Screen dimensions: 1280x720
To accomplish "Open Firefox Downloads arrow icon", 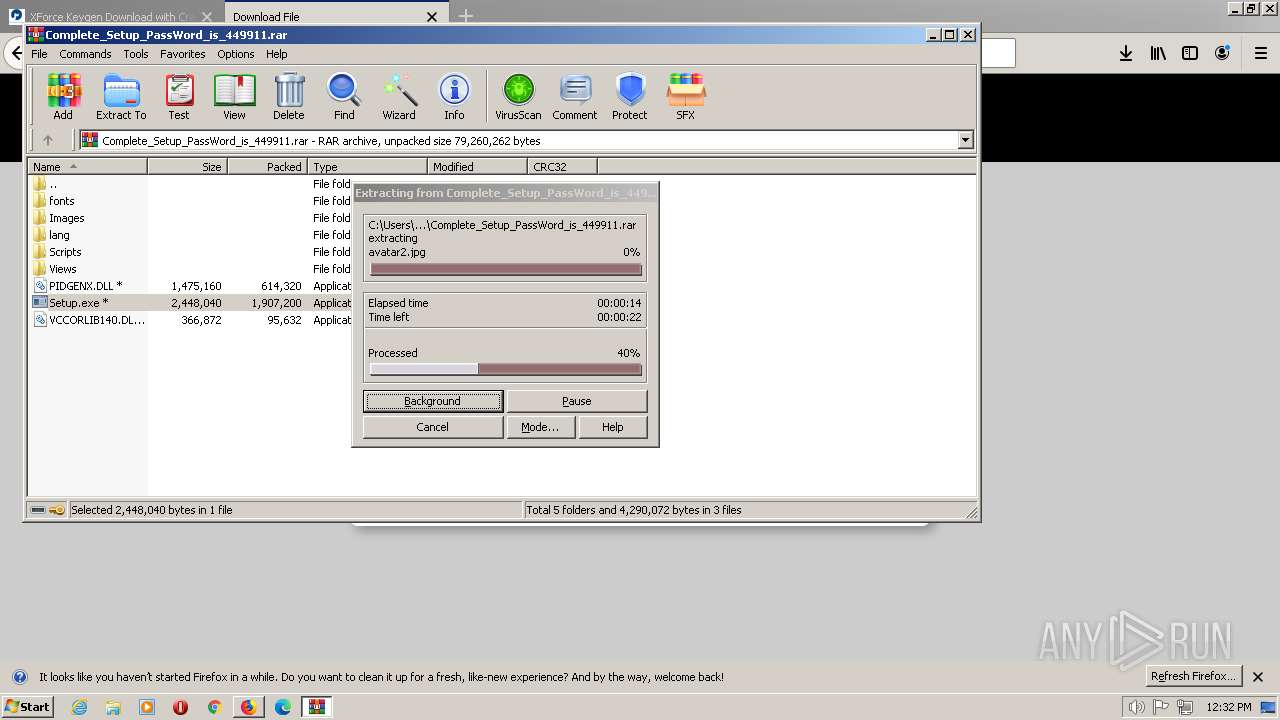I will (x=1126, y=53).
